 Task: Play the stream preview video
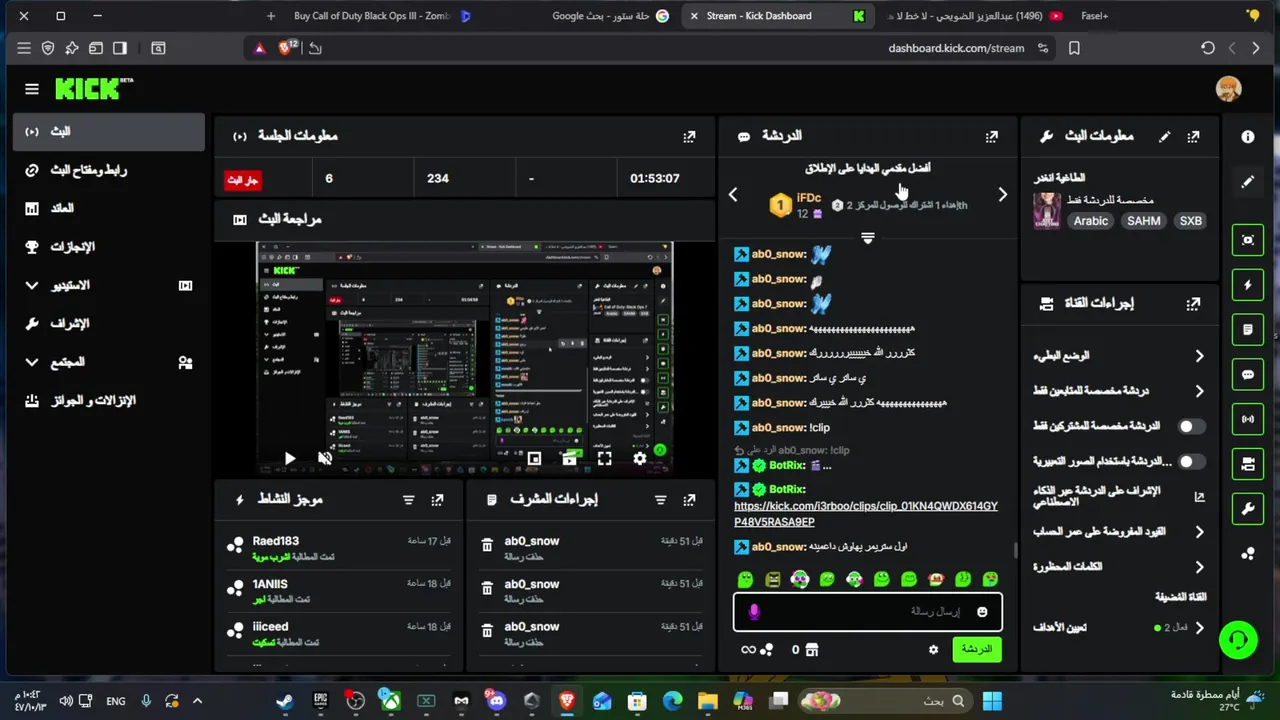[x=290, y=458]
